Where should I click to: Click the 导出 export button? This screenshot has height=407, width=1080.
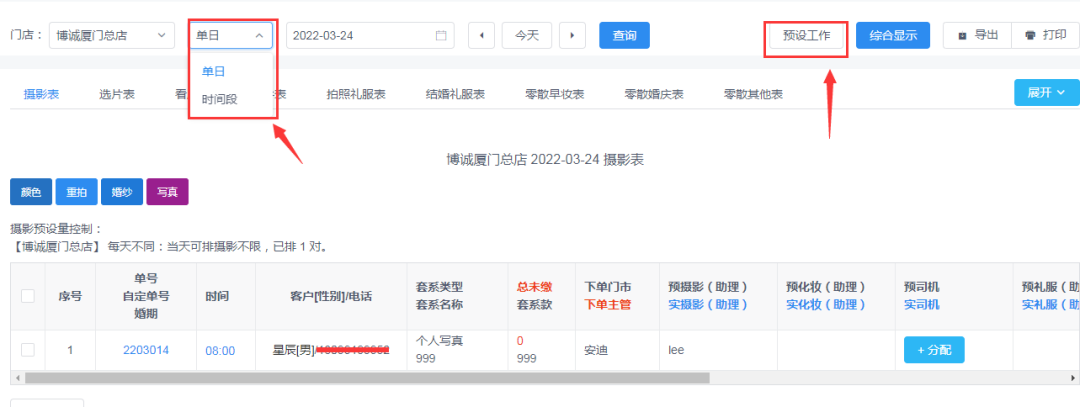977,36
